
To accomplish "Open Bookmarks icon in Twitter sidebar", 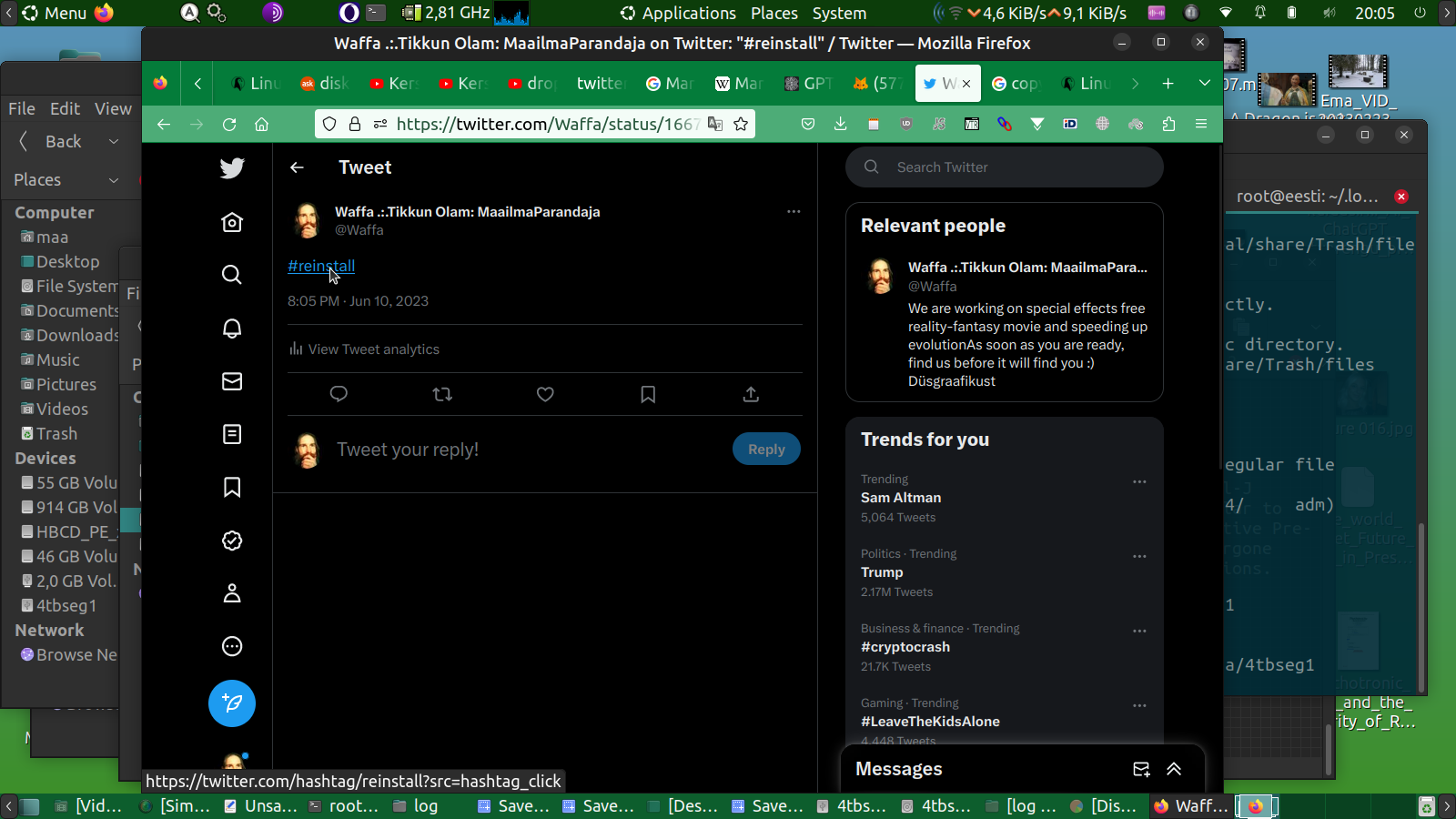I will coord(232,487).
